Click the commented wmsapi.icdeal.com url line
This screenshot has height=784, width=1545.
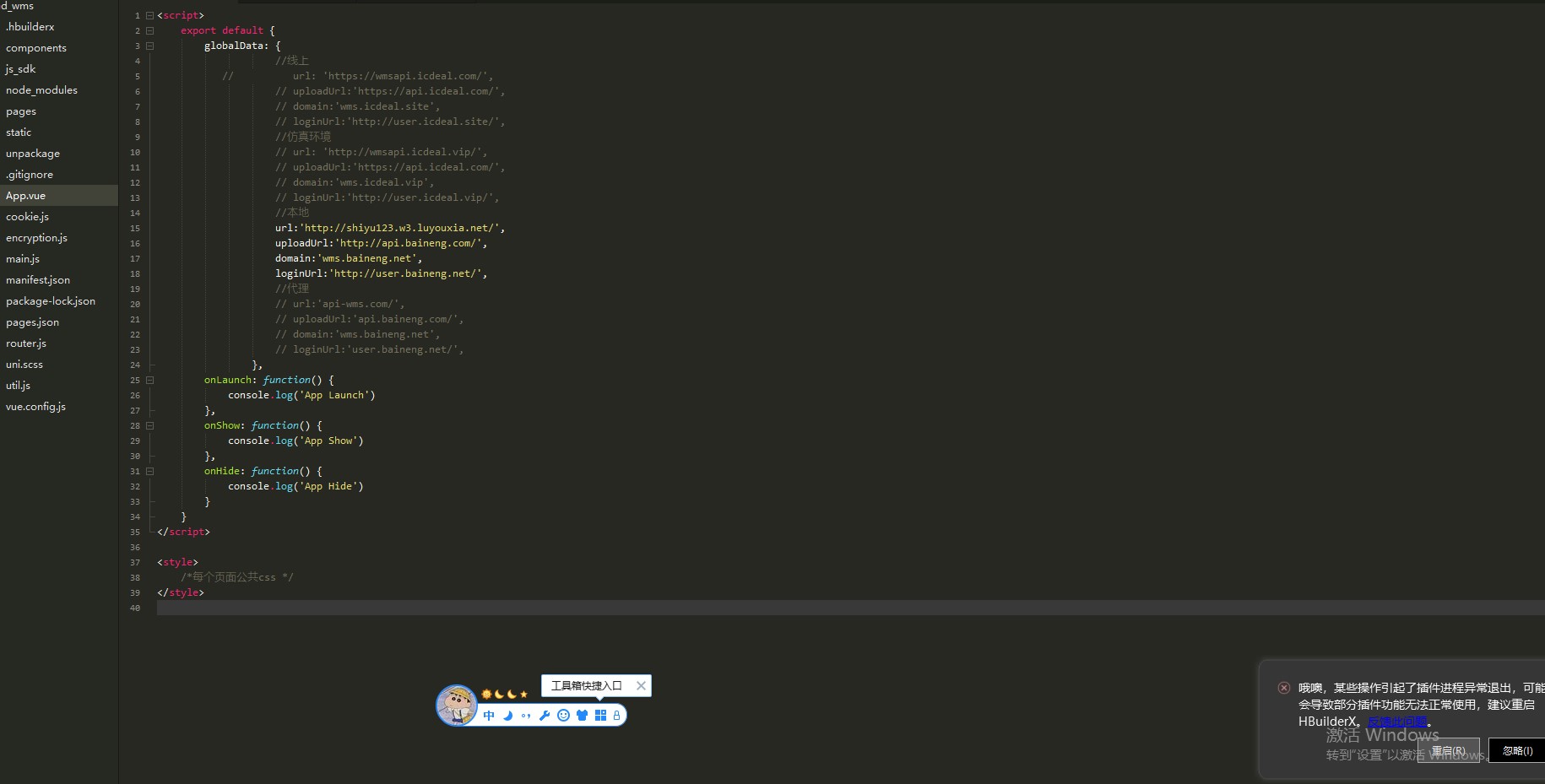click(x=358, y=76)
